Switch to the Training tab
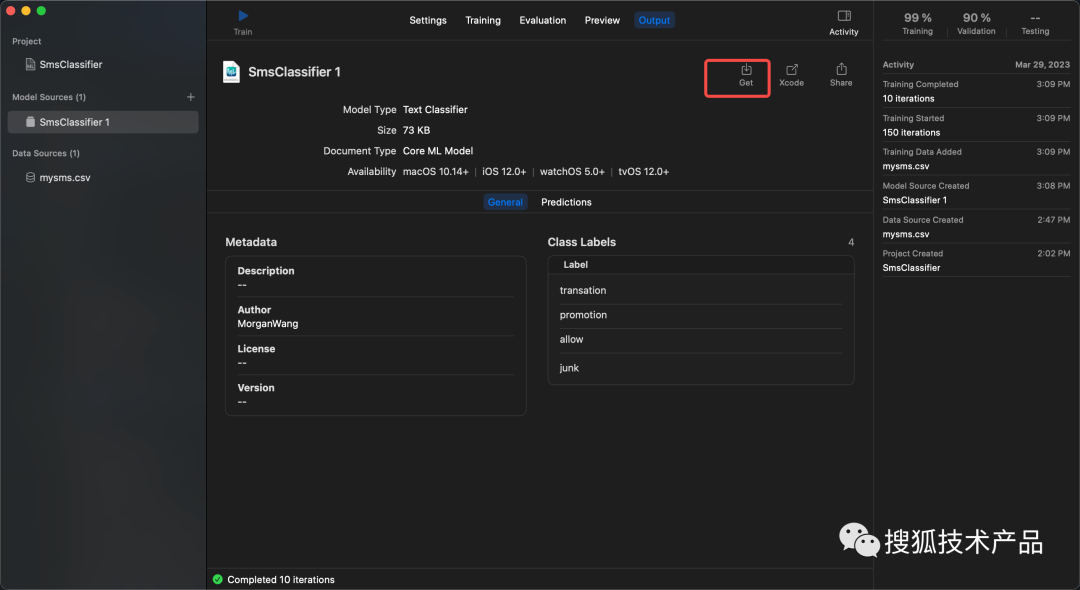The width and height of the screenshot is (1080, 590). tap(483, 21)
